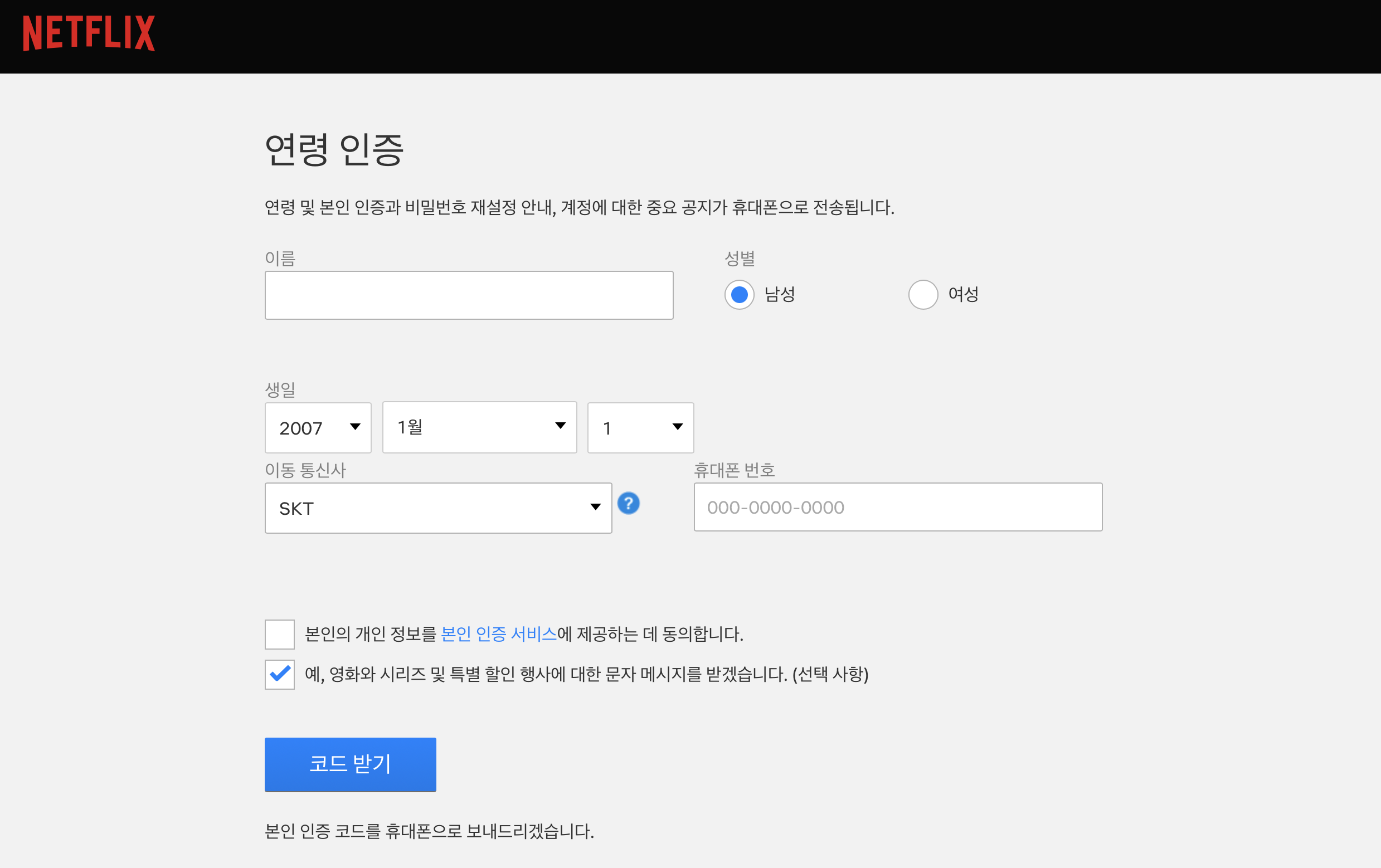Viewport: 1381px width, 868px height.
Task: Click the text message consent sentence ending 선택 사항
Action: click(x=587, y=674)
